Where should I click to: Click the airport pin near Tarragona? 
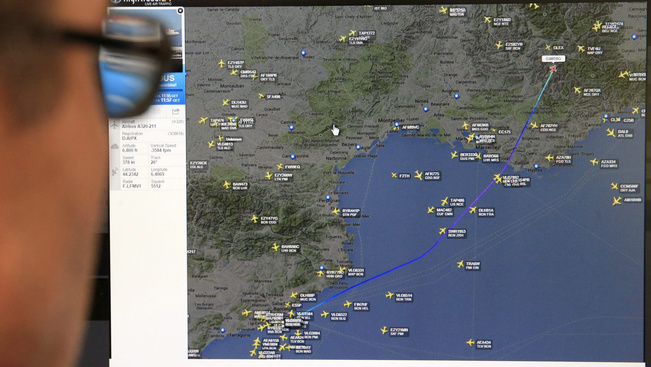click(x=223, y=330)
